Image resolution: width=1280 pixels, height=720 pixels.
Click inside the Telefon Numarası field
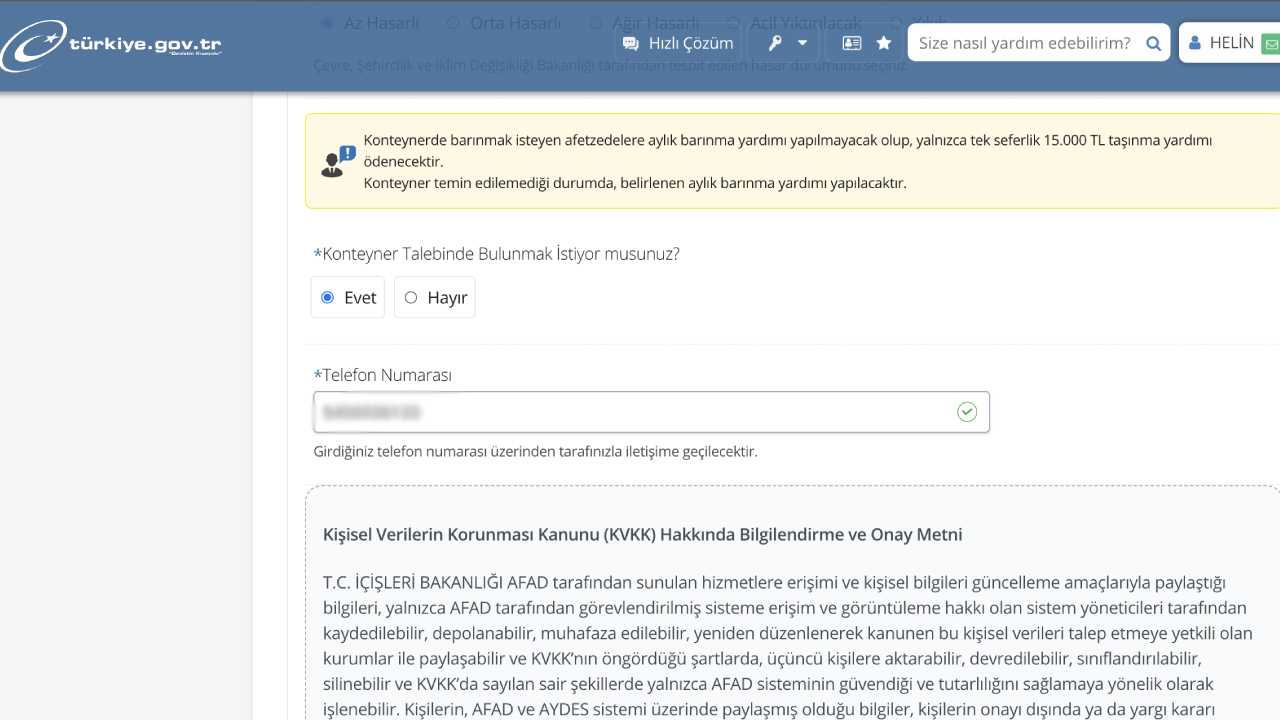tap(650, 411)
